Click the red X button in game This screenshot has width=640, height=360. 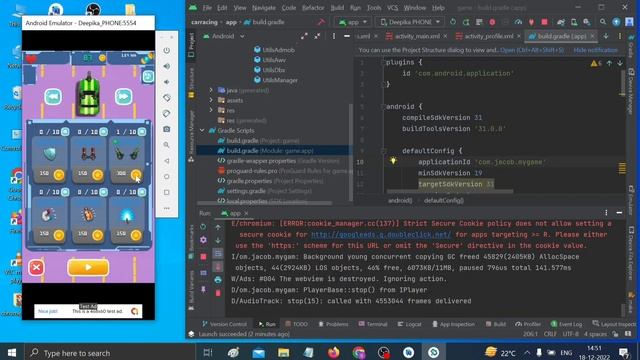pos(36,268)
